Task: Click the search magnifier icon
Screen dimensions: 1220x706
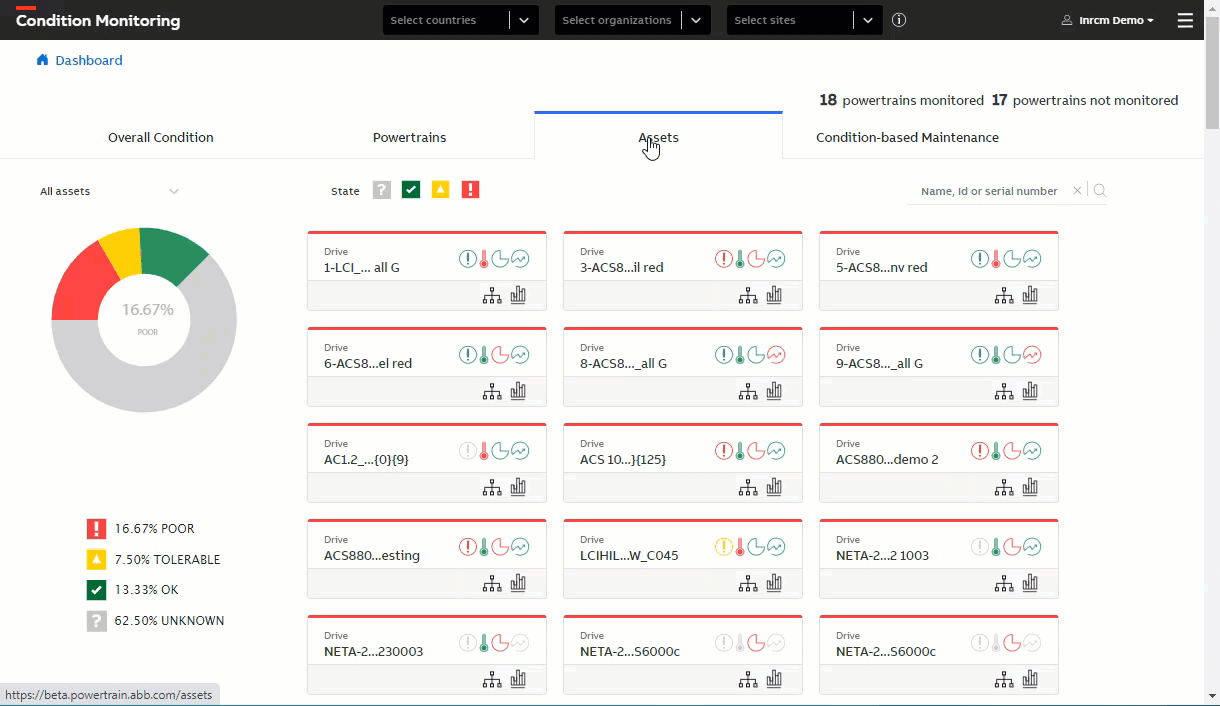Action: coord(1099,191)
